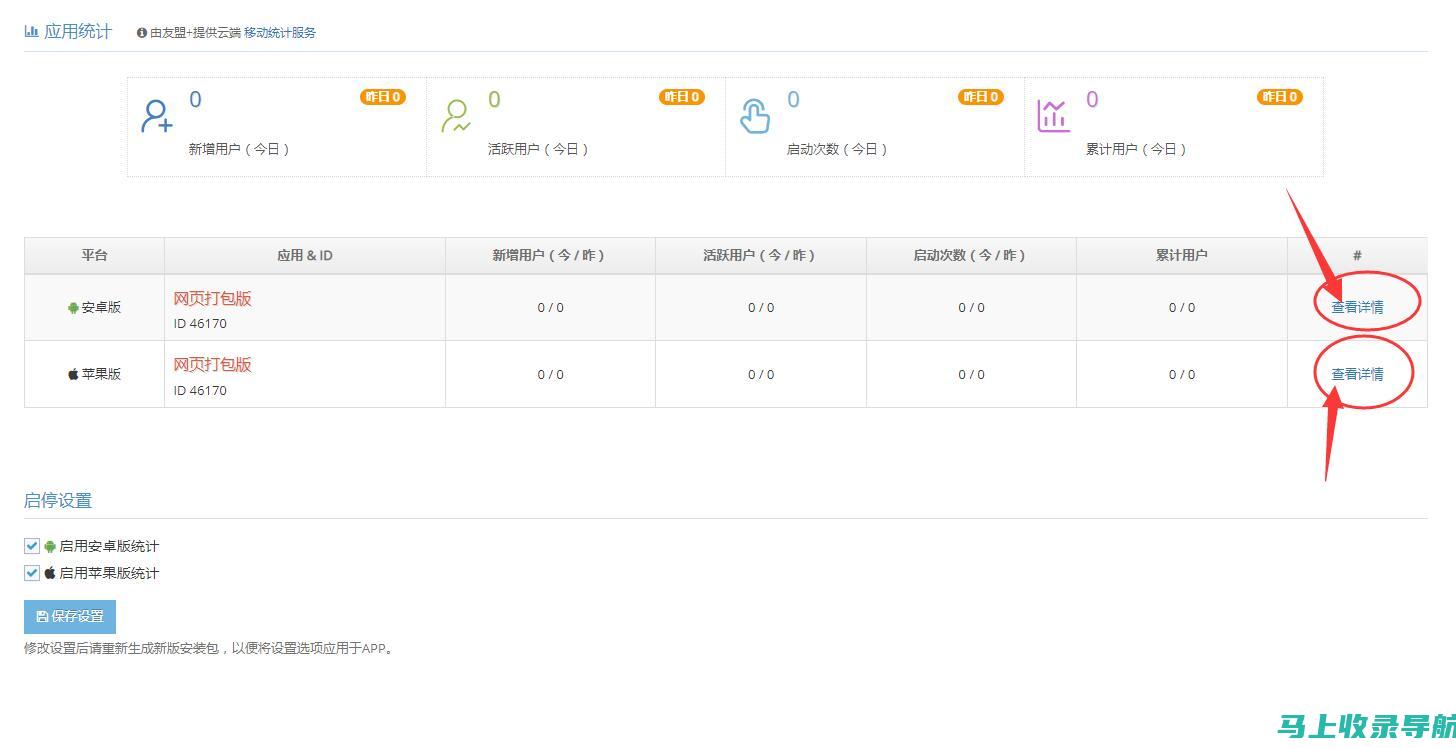Click the 启停设置 section heading
The height and width of the screenshot is (748, 1456).
click(58, 501)
